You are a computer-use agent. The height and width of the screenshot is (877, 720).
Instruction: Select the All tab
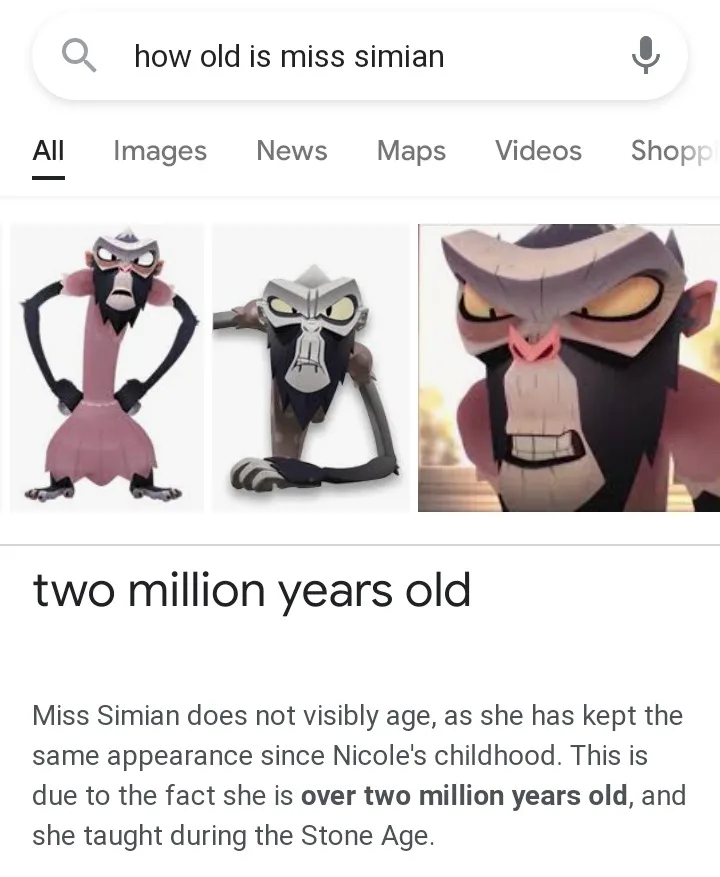(x=48, y=150)
